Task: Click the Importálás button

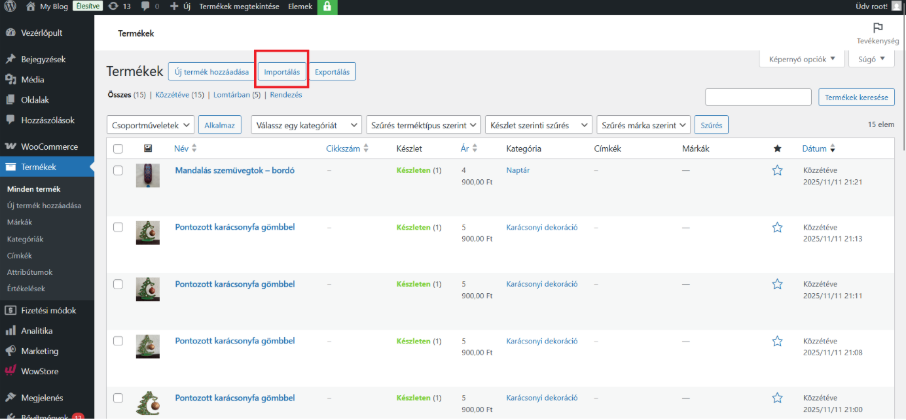Action: coord(281,72)
